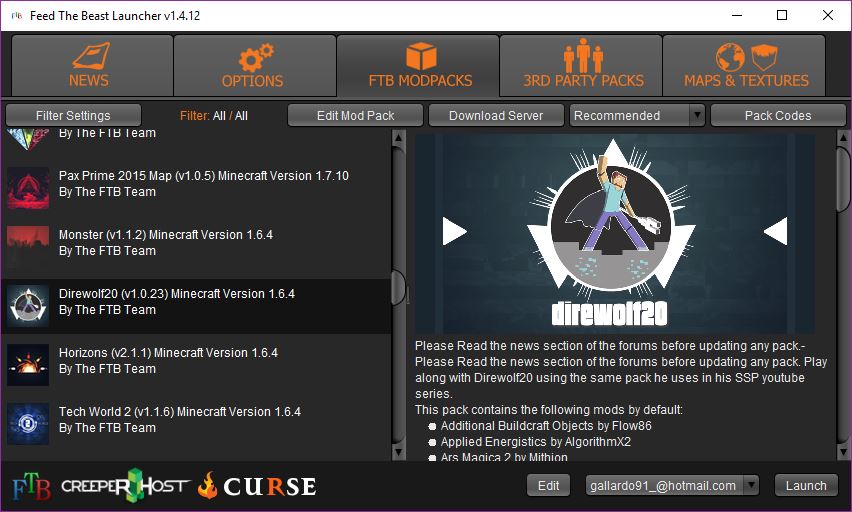Switch to the Options tab
Screen dimensions: 852x512
[254, 65]
